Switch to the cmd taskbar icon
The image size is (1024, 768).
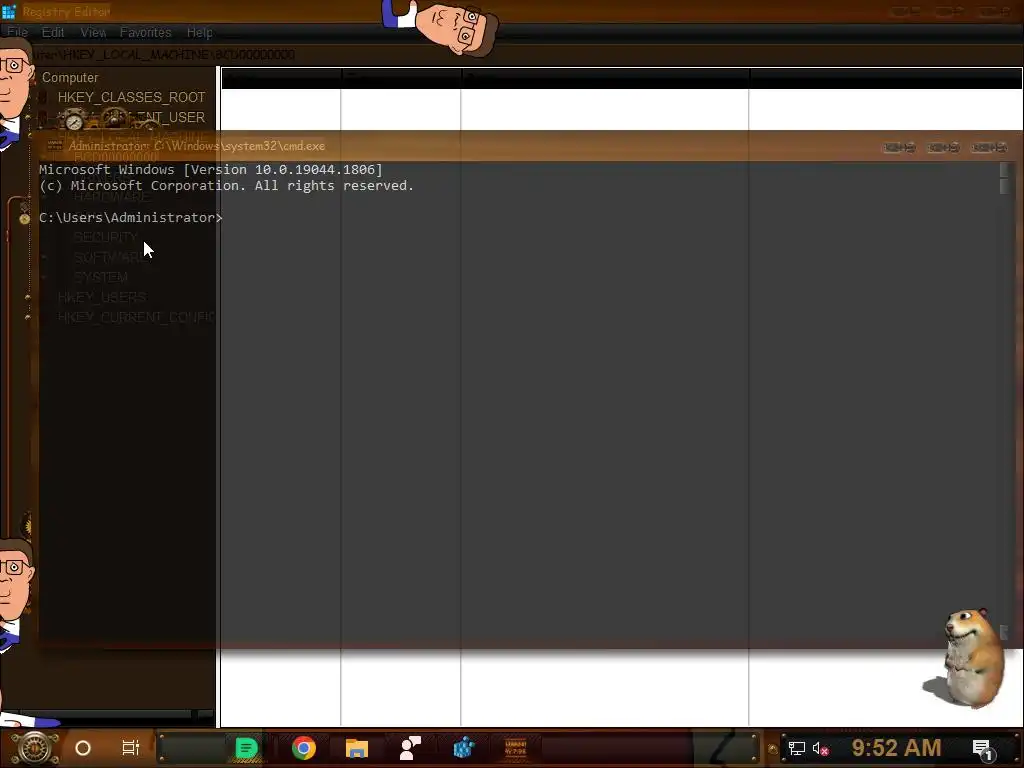click(516, 748)
